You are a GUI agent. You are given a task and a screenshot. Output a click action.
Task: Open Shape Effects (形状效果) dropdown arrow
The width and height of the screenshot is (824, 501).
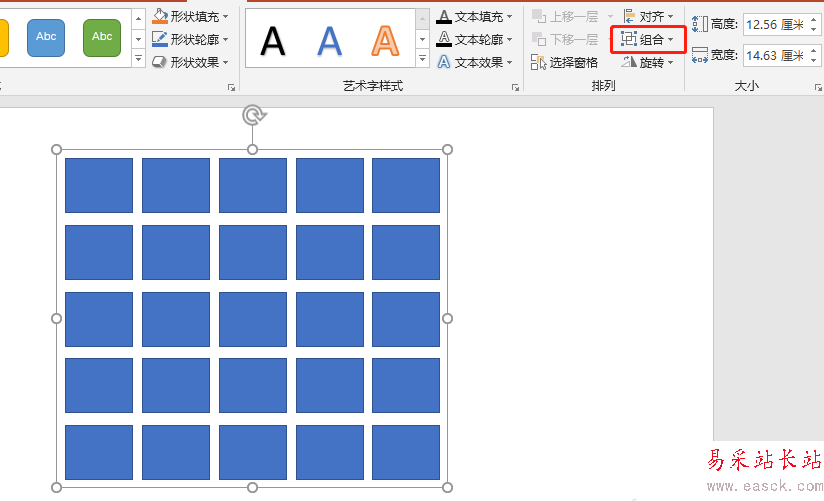[225, 63]
